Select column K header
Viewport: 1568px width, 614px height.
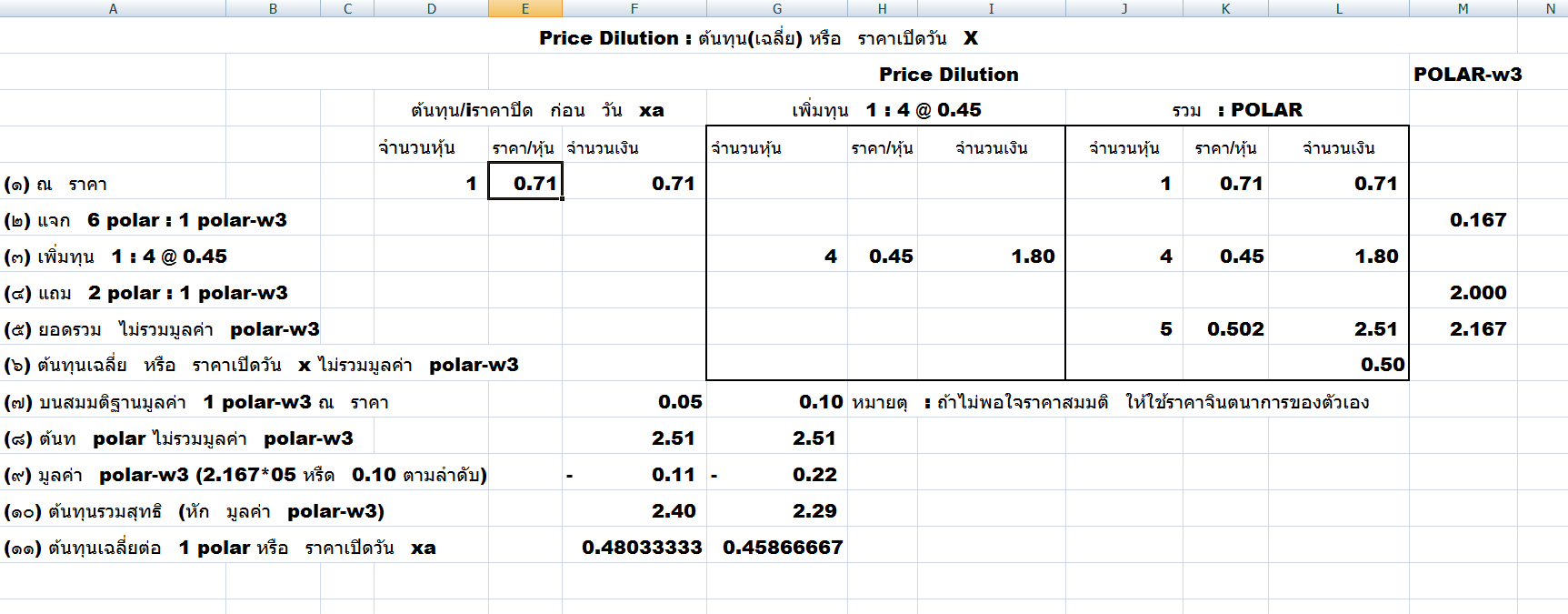pos(1225,8)
